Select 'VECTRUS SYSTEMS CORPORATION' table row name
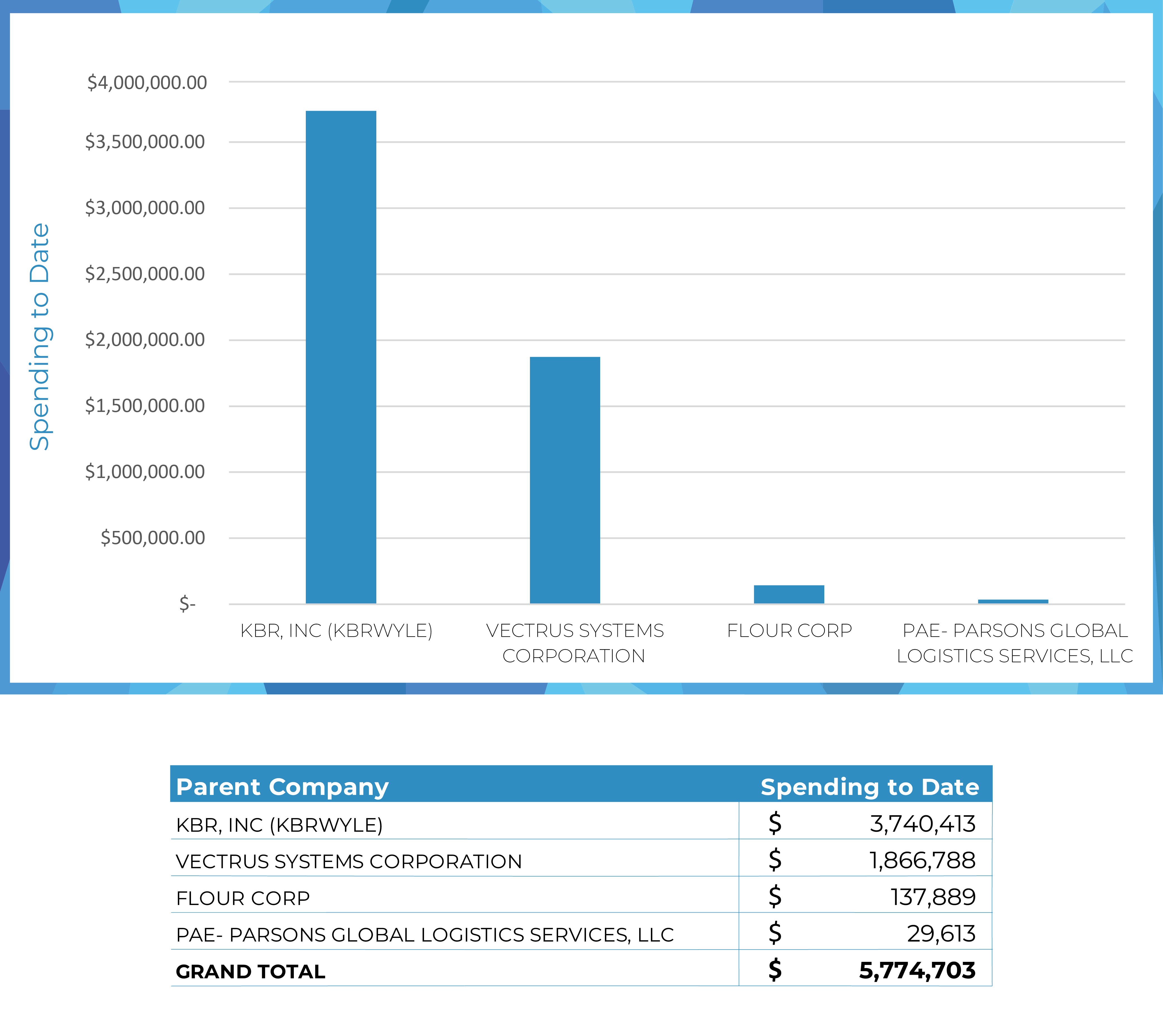This screenshot has height=1036, width=1163. [349, 862]
